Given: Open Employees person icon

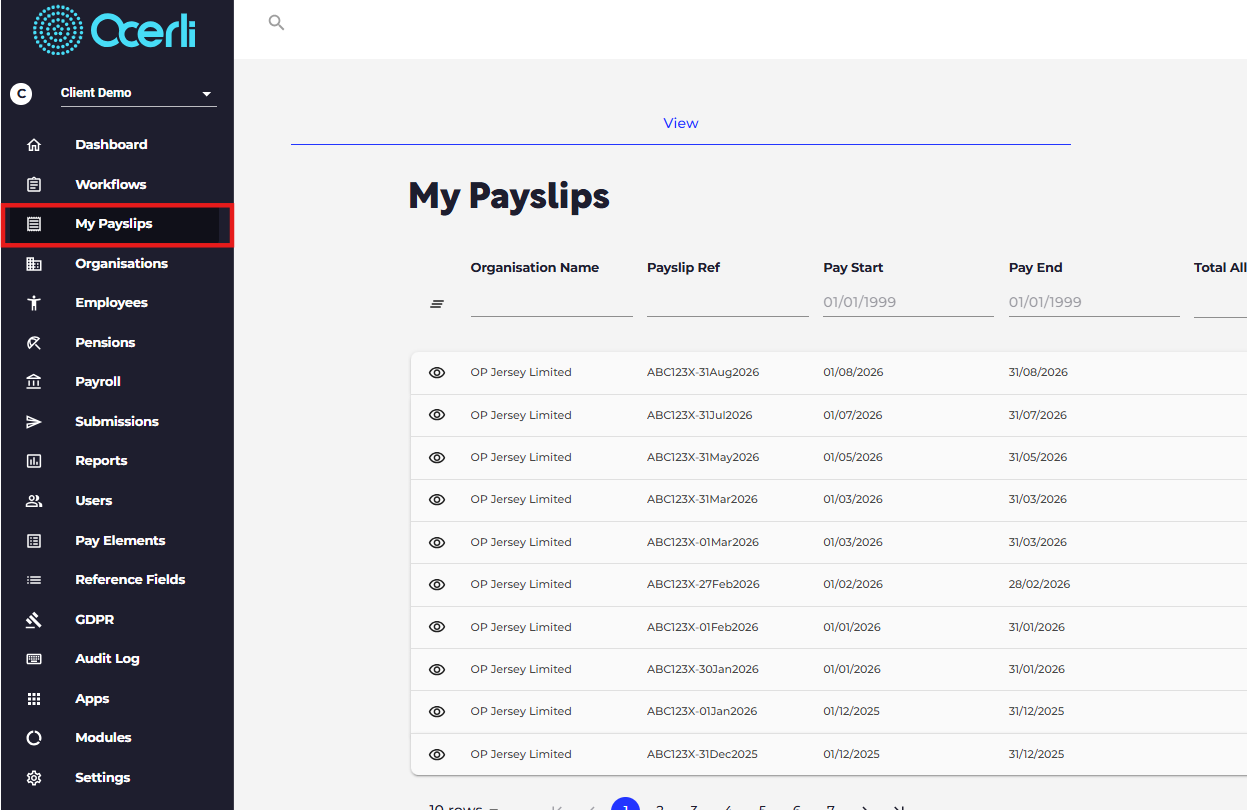Looking at the screenshot, I should [34, 303].
